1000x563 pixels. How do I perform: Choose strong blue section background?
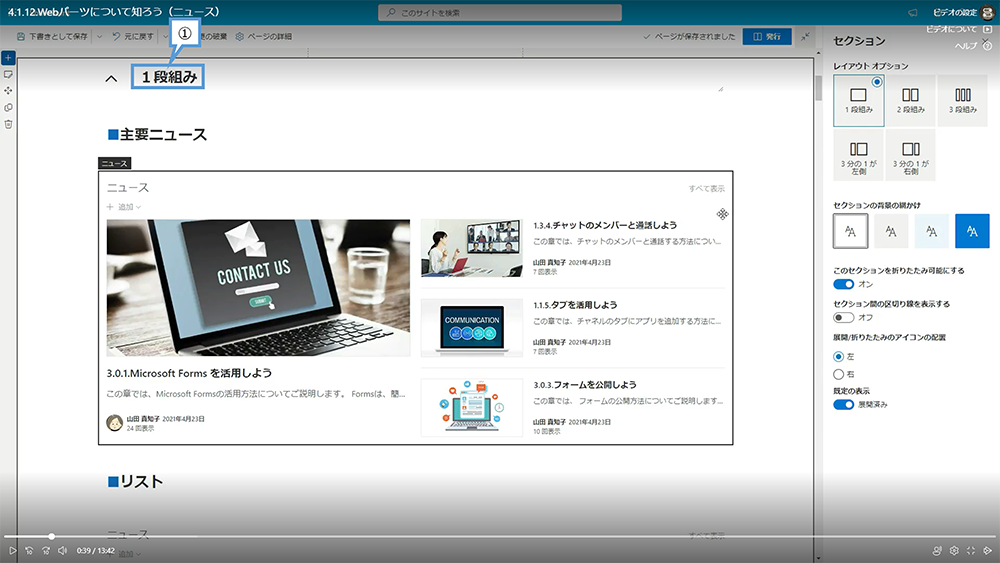tap(972, 231)
